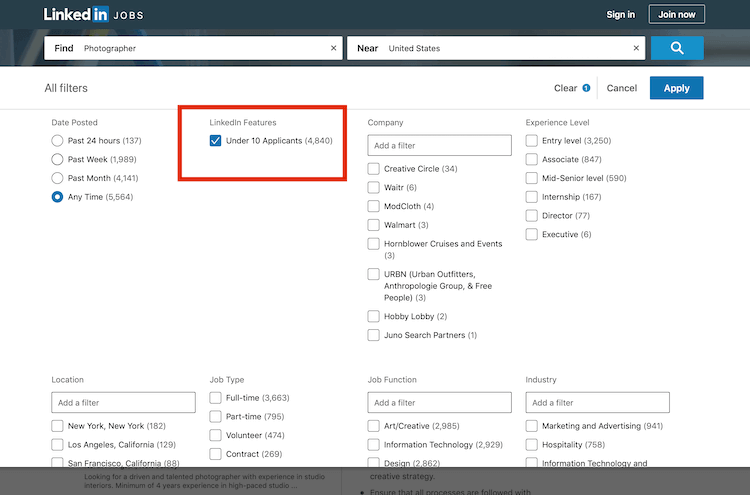This screenshot has width=750, height=495.
Task: Check the Marketing and Advertising industry box
Action: click(x=532, y=426)
